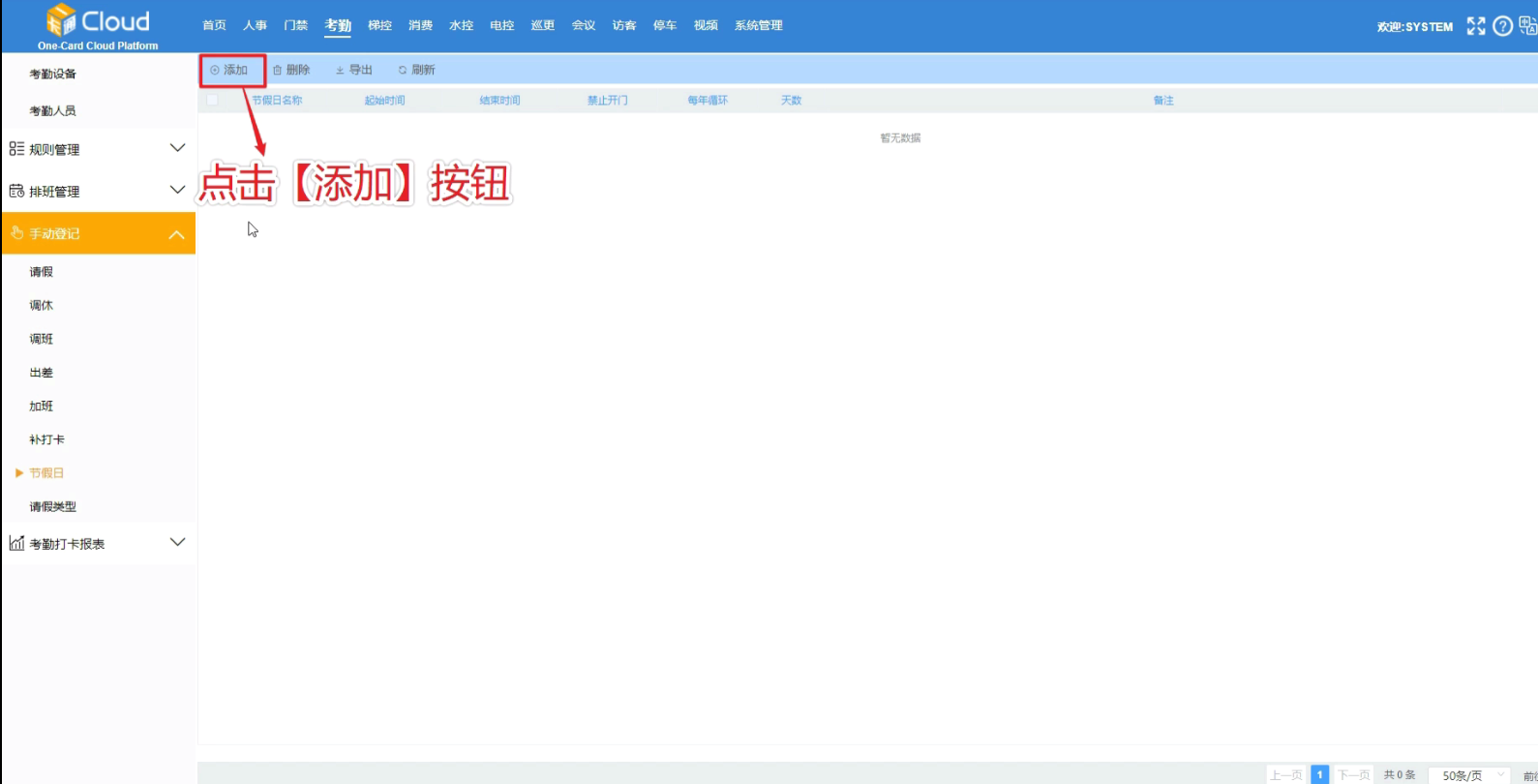Click page number 1 in pagination
The width and height of the screenshot is (1538, 784).
(1319, 774)
